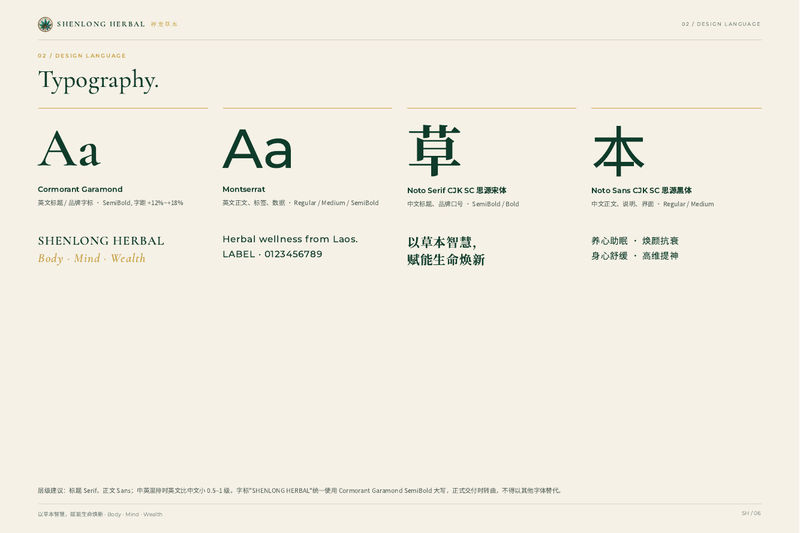This screenshot has width=800, height=533.
Task: Click the "Montserrat" font name
Action: pos(244,189)
